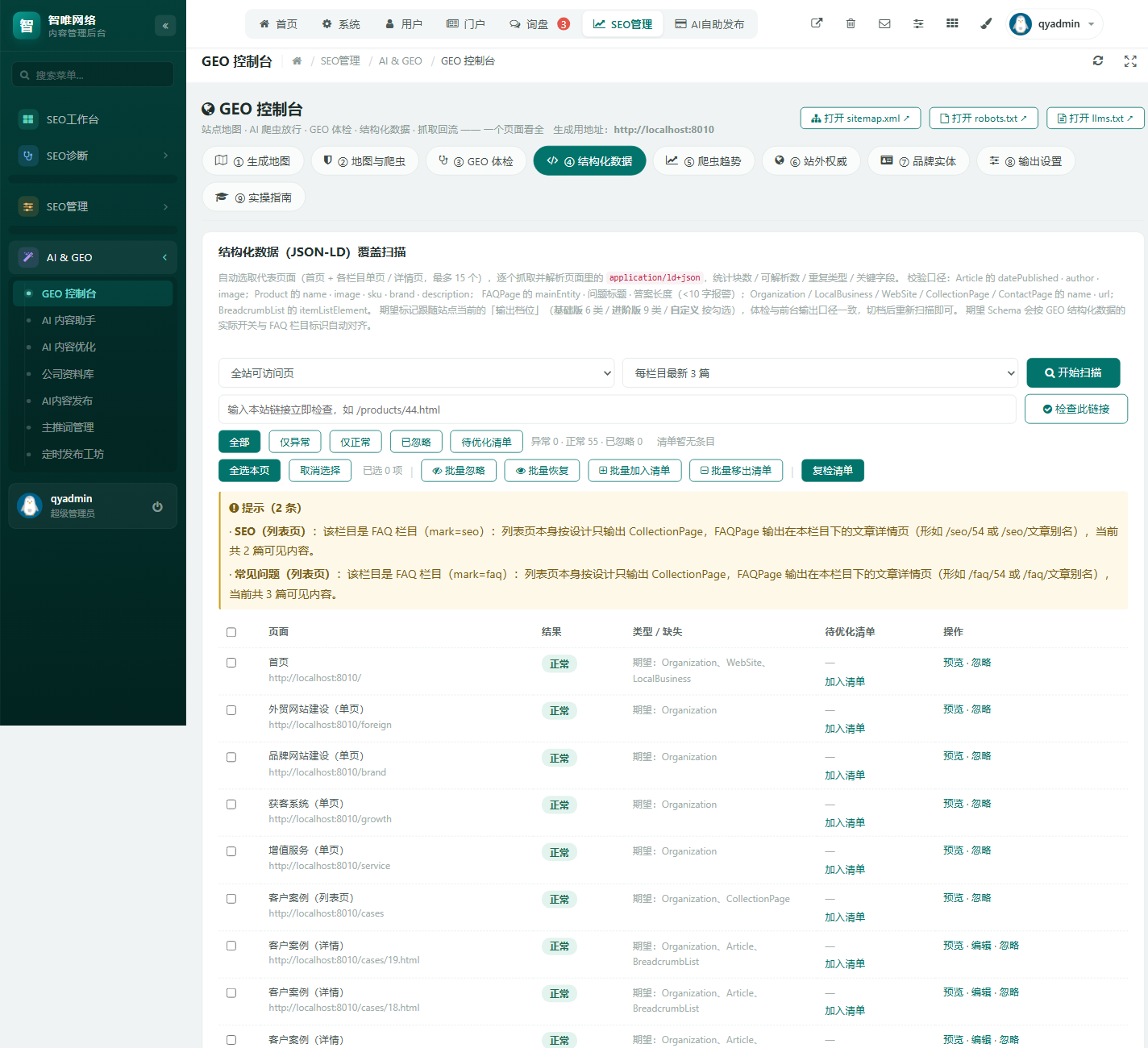
Task: Click the SEO诊断 stethoscope icon
Action: click(x=28, y=156)
